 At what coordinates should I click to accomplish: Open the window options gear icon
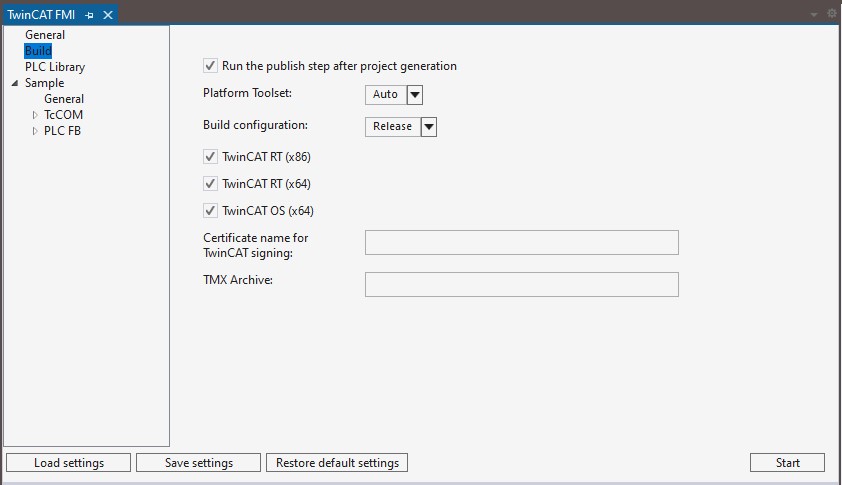click(832, 14)
